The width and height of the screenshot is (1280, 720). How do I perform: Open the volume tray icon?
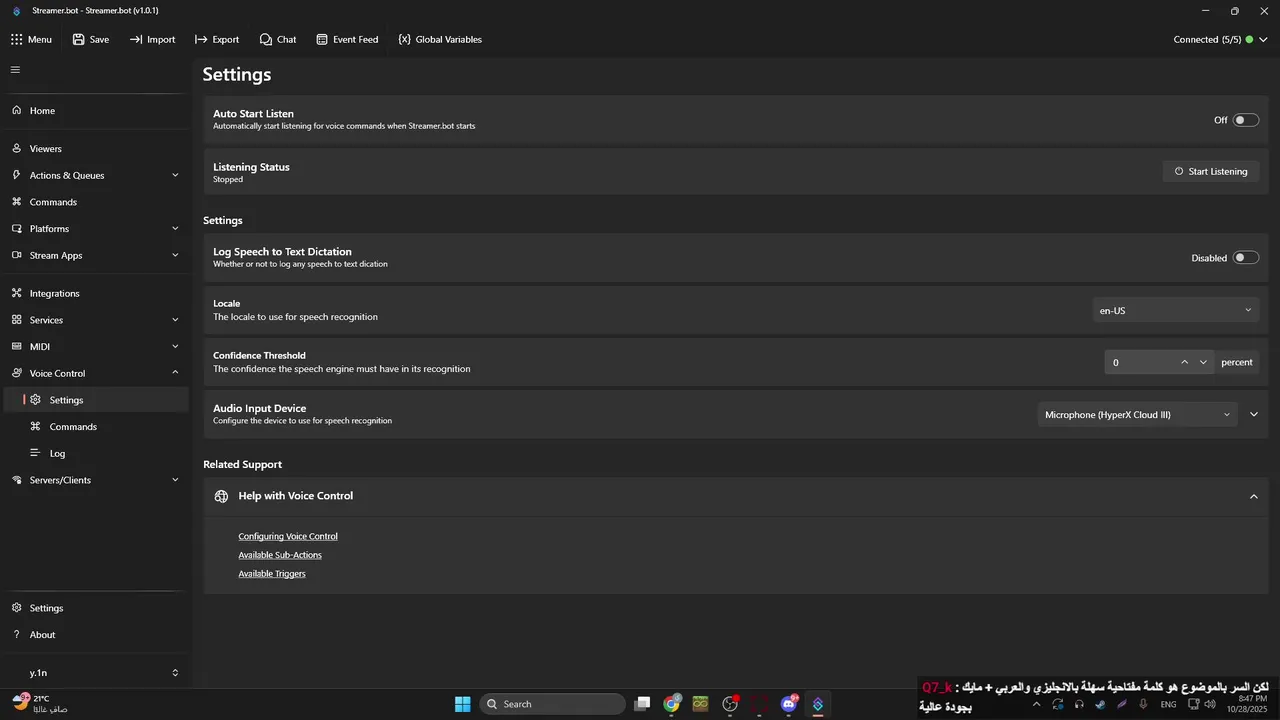1211,704
